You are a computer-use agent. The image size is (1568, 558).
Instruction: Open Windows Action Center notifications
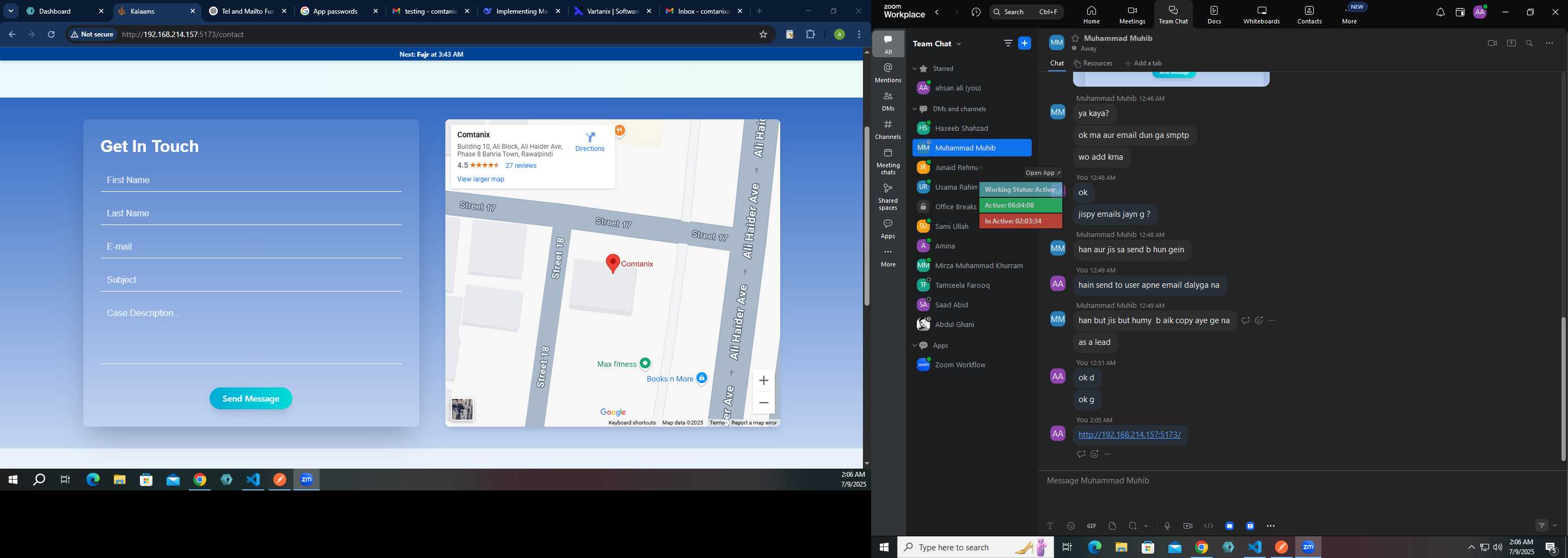pyautogui.click(x=1551, y=547)
